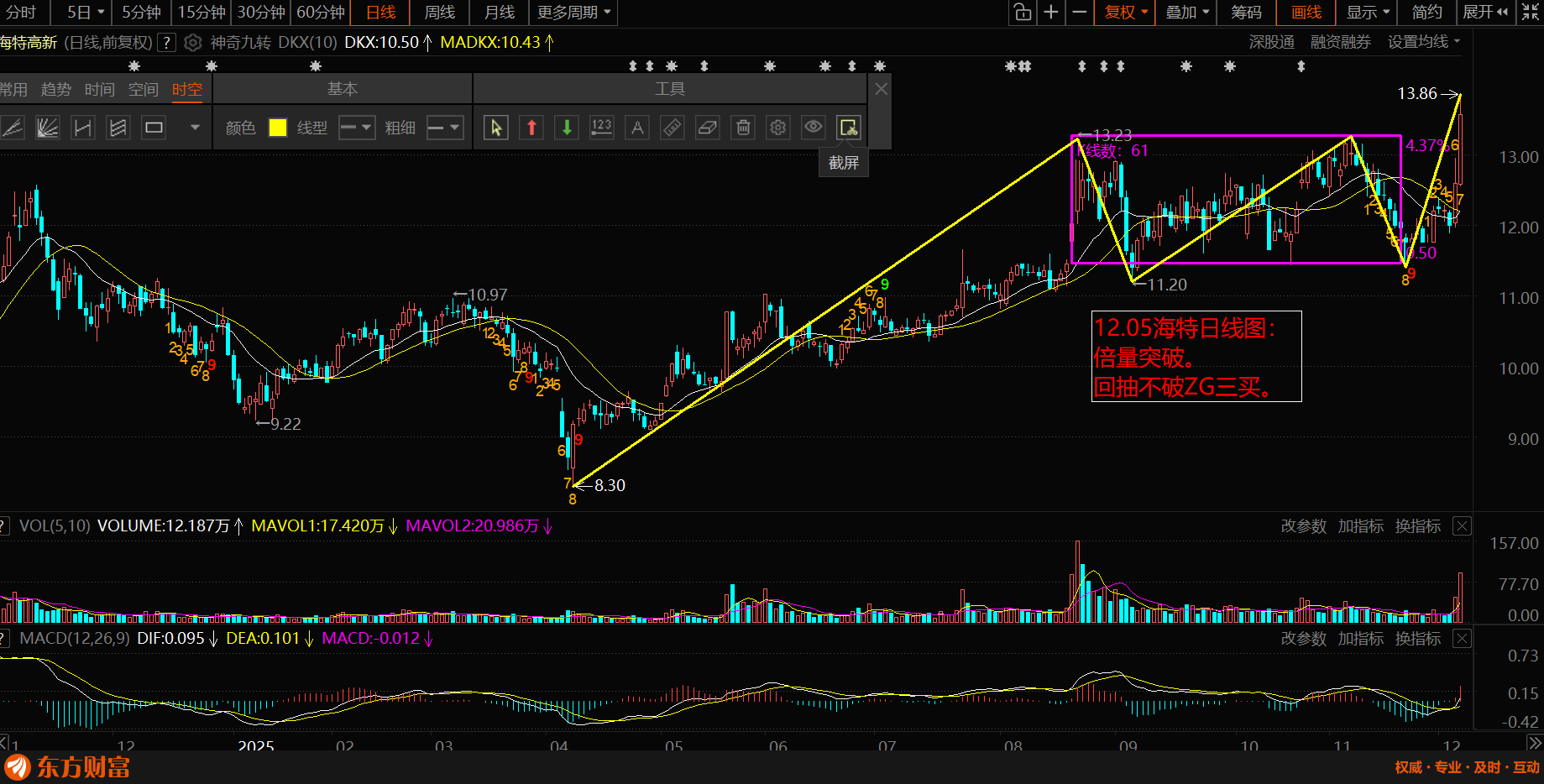Image resolution: width=1544 pixels, height=784 pixels.
Task: Select the rectangle drawing tool
Action: tap(154, 128)
